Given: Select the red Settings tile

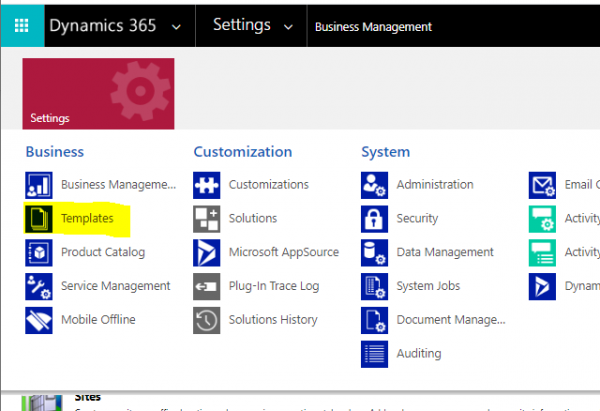Looking at the screenshot, I should pos(98,94).
